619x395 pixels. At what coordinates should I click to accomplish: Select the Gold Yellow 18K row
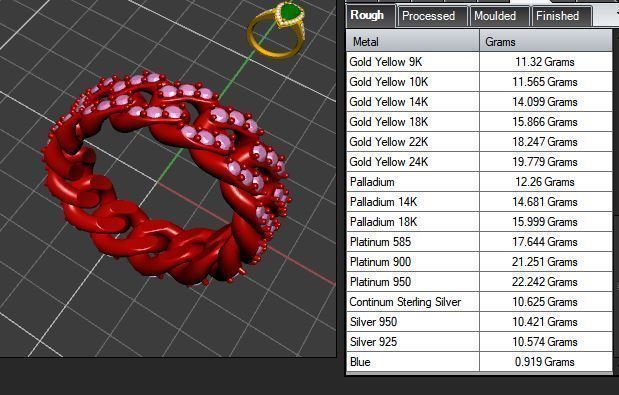tap(479, 122)
